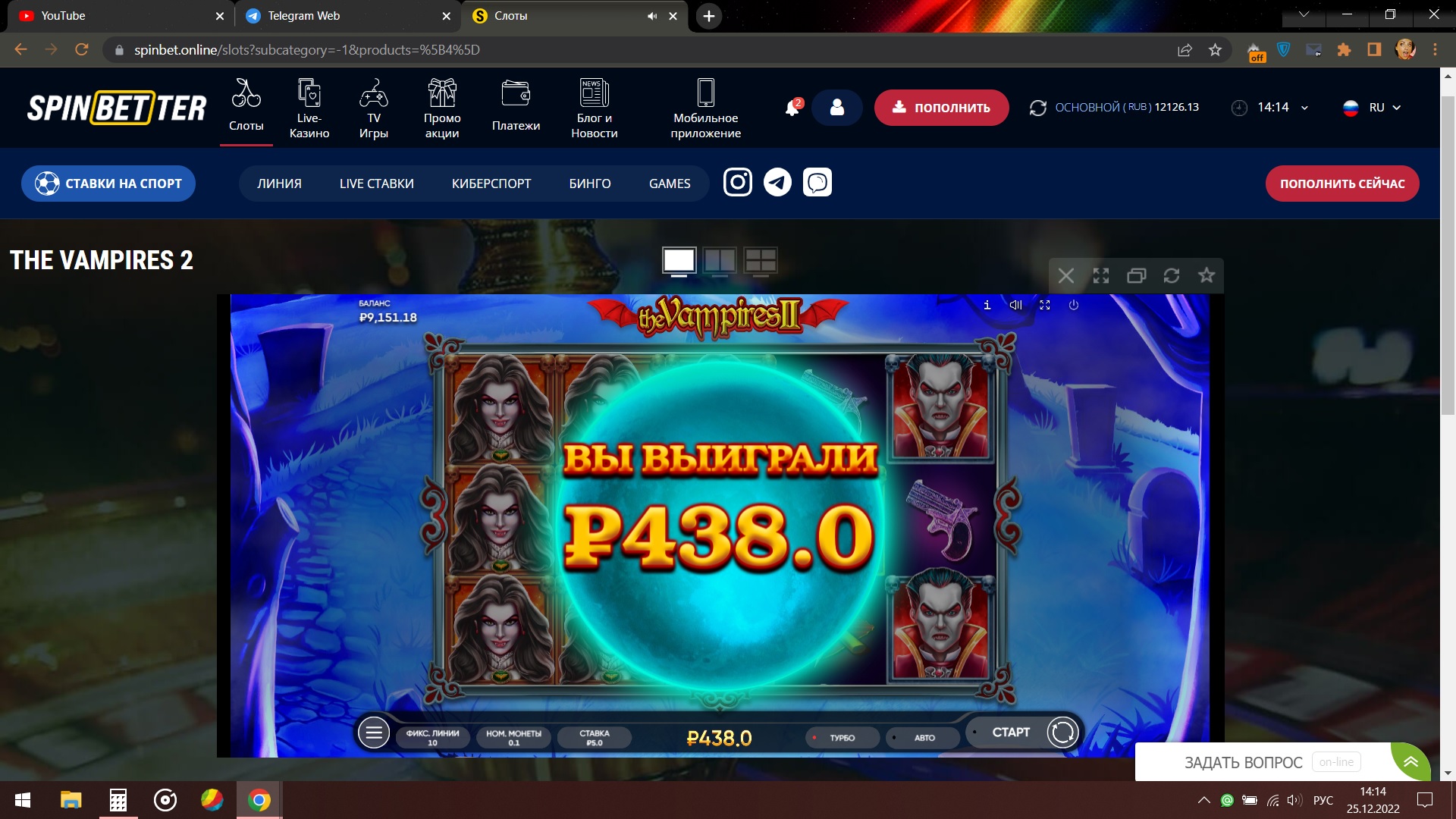Add game to favorites star
1456x819 pixels.
(x=1207, y=275)
